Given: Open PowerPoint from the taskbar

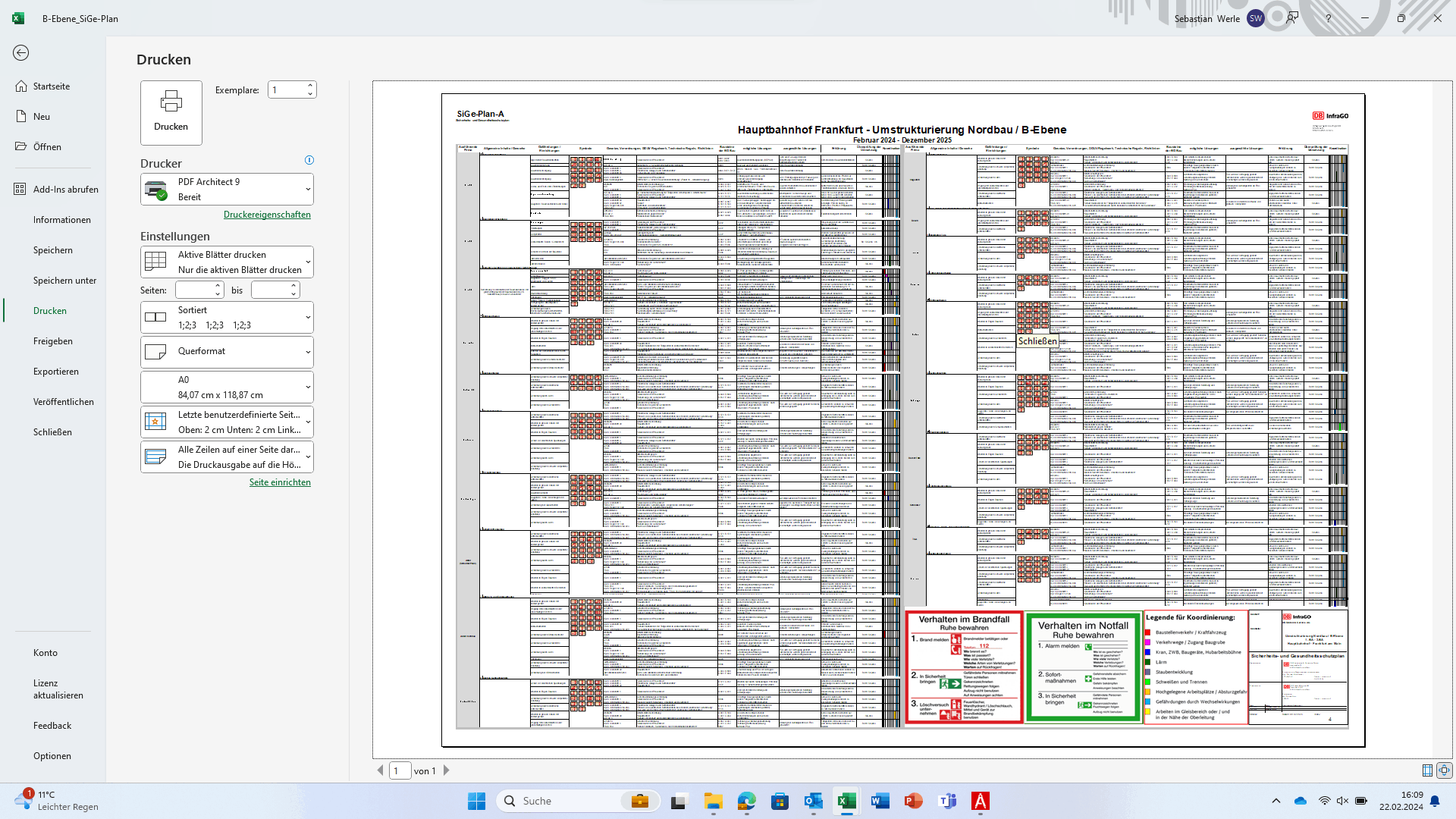Looking at the screenshot, I should (913, 801).
